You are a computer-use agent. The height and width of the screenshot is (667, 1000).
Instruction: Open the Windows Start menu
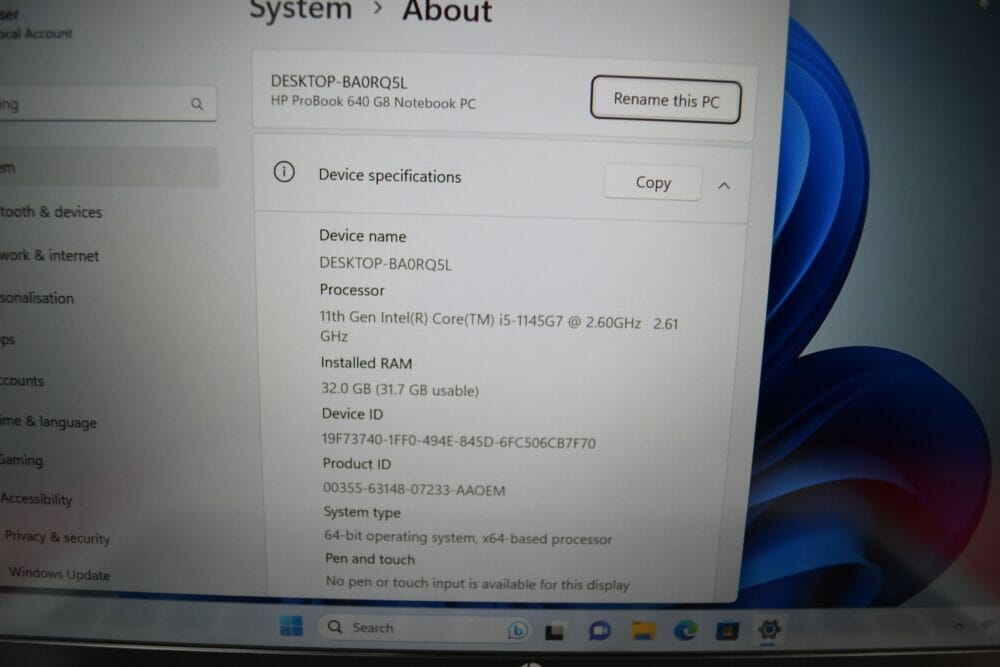coord(291,626)
